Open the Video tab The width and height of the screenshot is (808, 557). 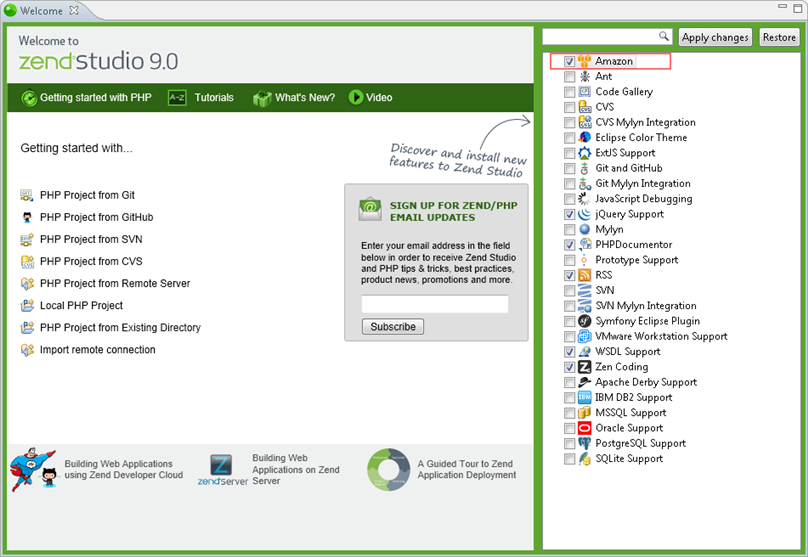click(x=371, y=97)
